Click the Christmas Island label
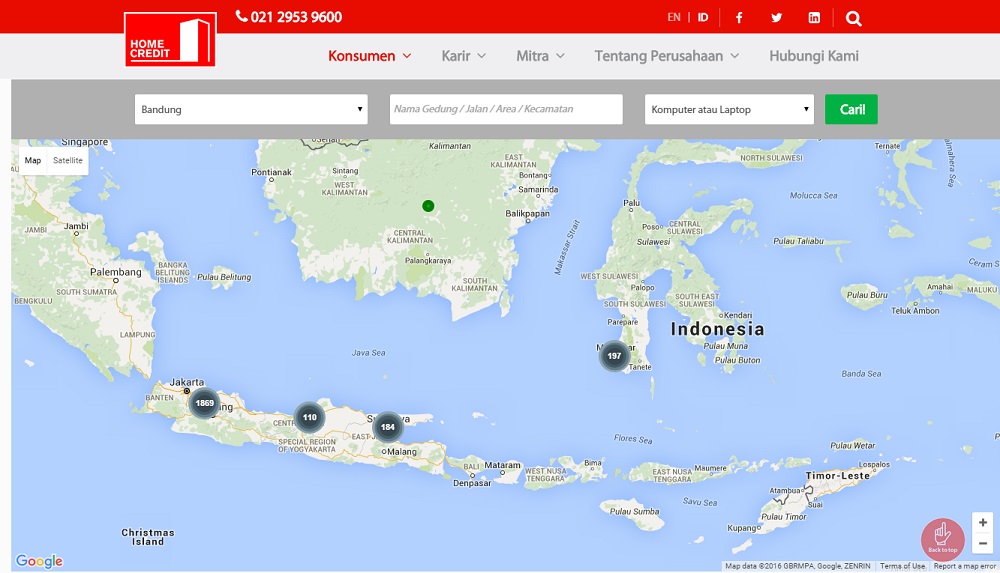Image resolution: width=1000 pixels, height=573 pixels. tap(147, 537)
